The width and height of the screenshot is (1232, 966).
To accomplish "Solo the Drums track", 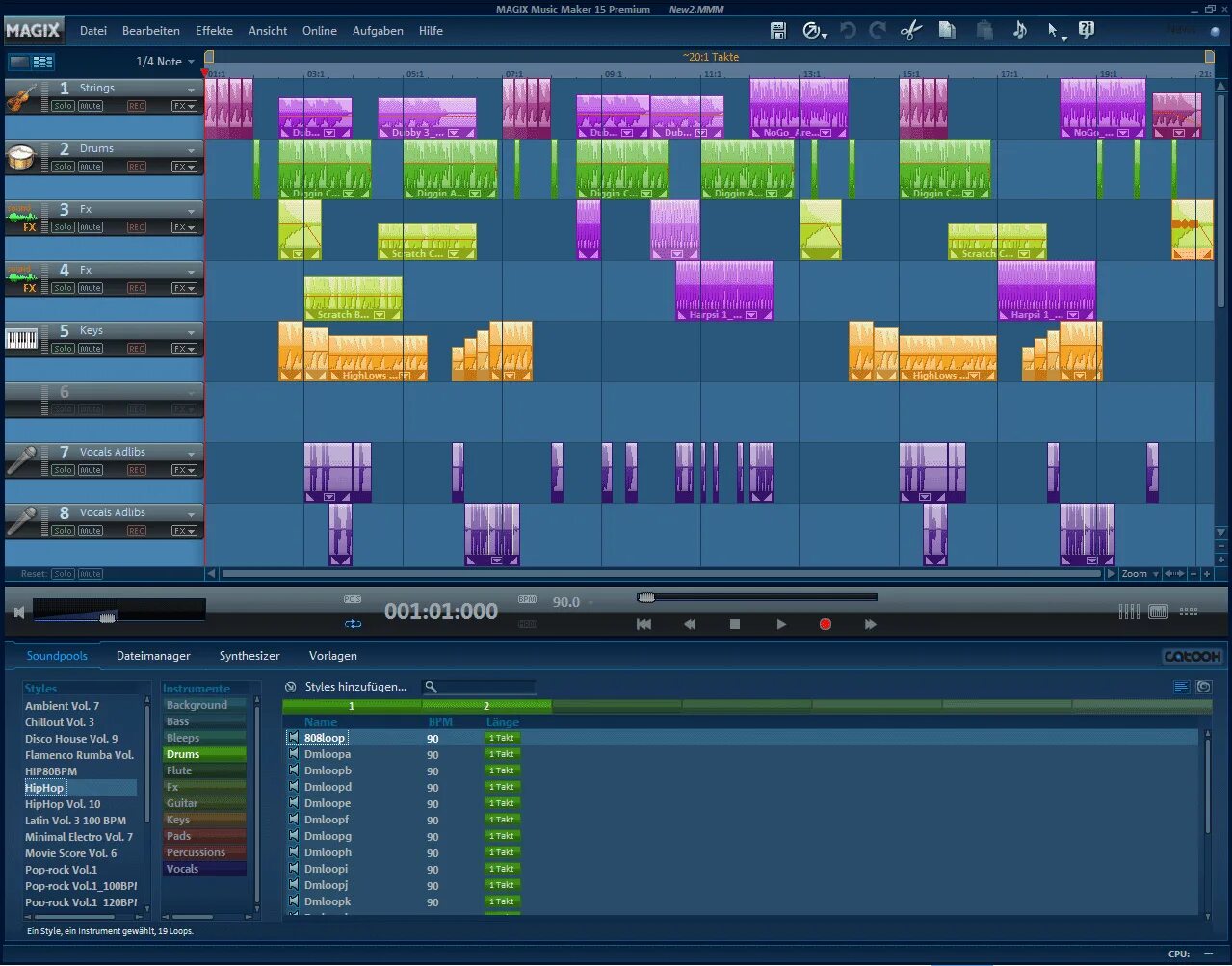I will (64, 167).
